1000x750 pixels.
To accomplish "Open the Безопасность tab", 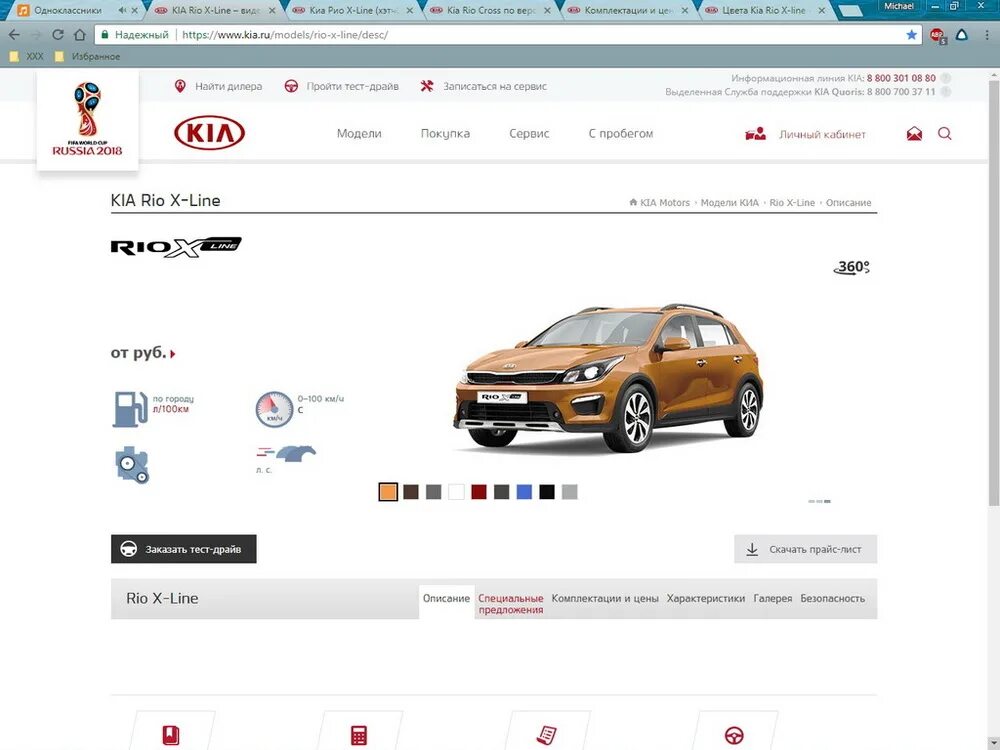I will click(832, 598).
